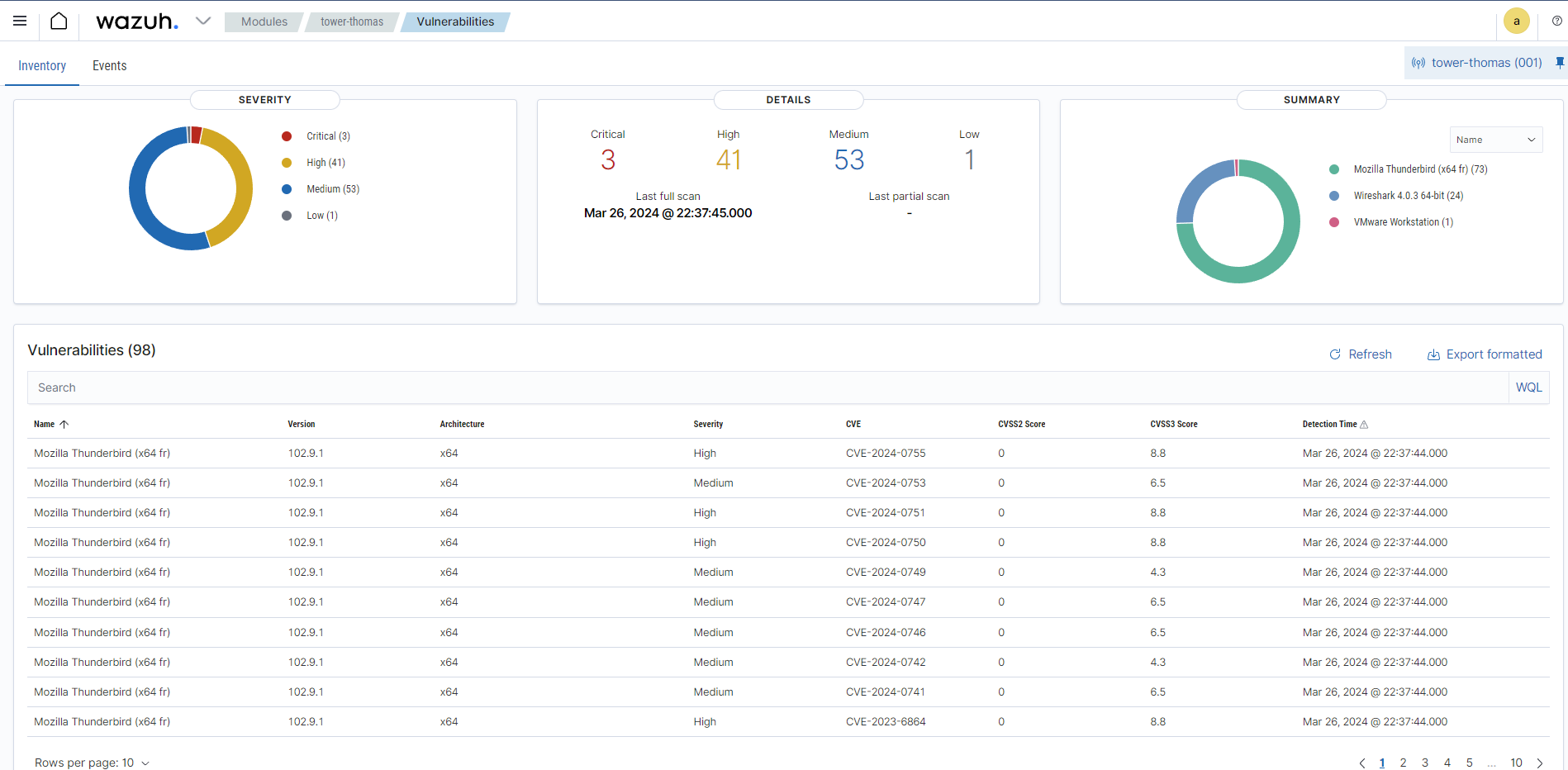1568x770 pixels.
Task: Select CVE-2024-0753 cell
Action: pos(886,483)
